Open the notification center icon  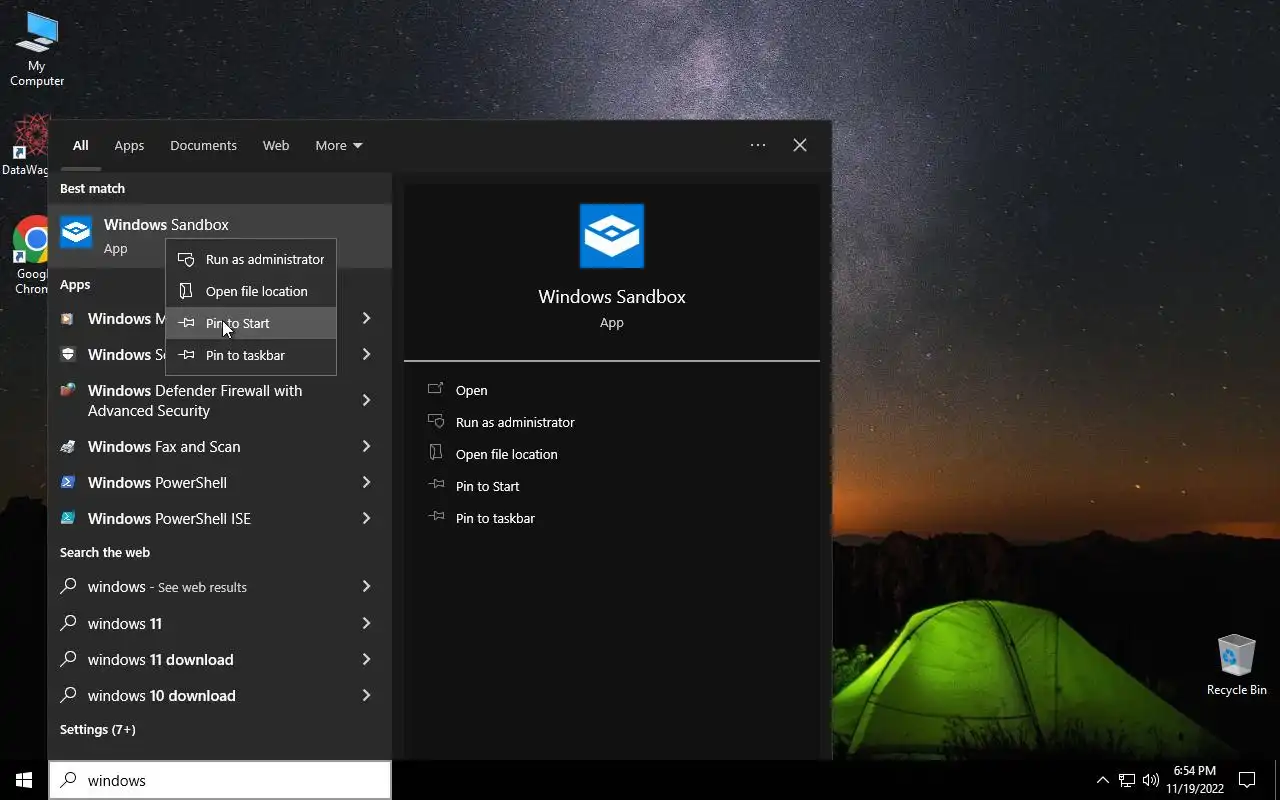(1247, 780)
